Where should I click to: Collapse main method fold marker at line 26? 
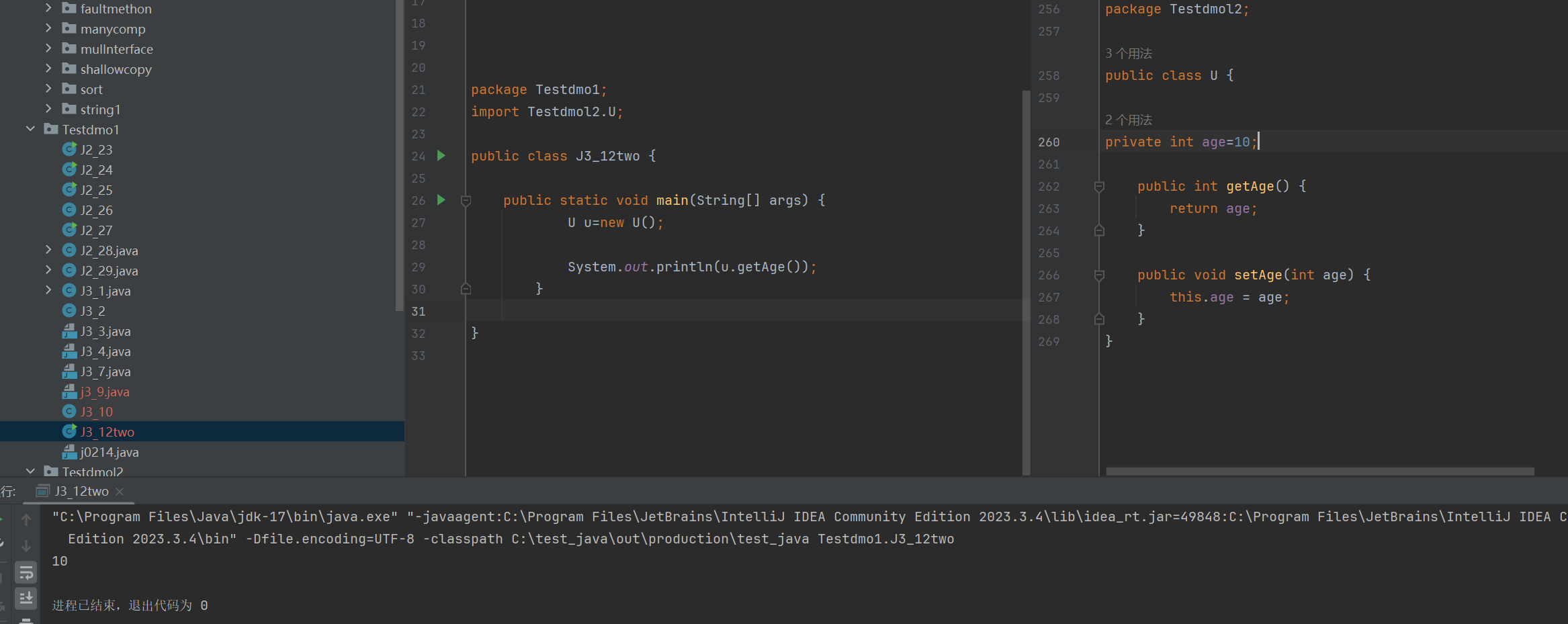tap(466, 200)
